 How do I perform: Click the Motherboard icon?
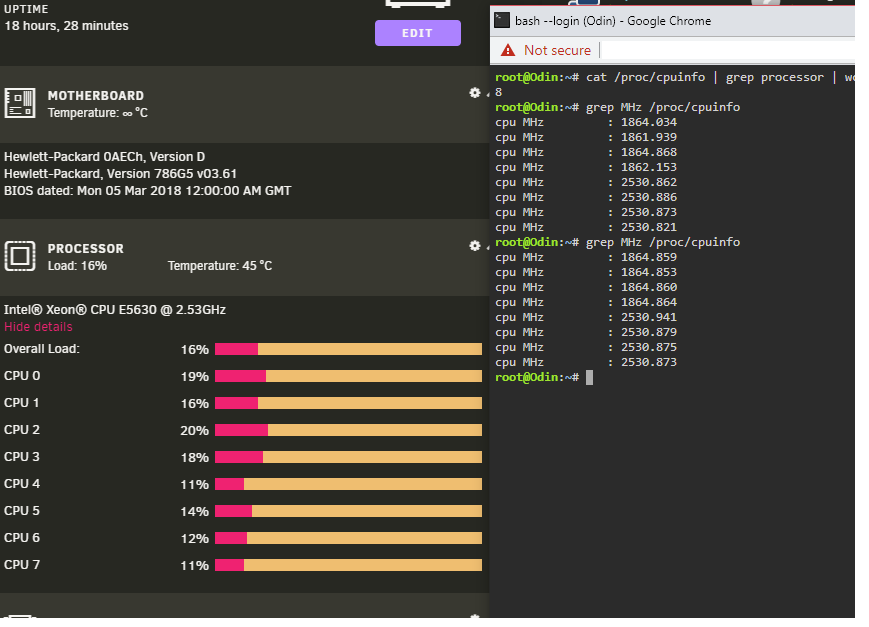point(20,103)
